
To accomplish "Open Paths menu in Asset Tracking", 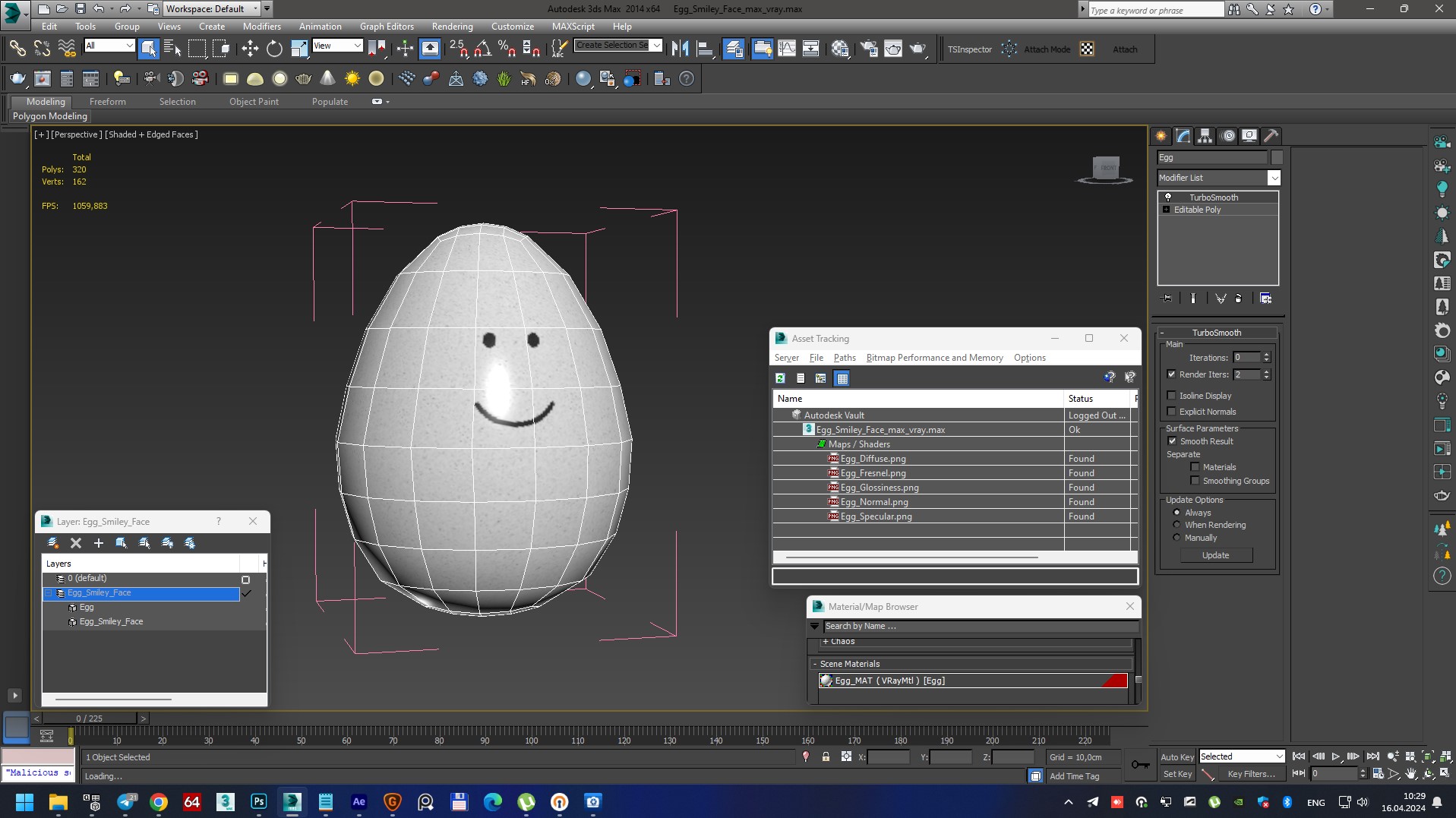I will tap(844, 358).
